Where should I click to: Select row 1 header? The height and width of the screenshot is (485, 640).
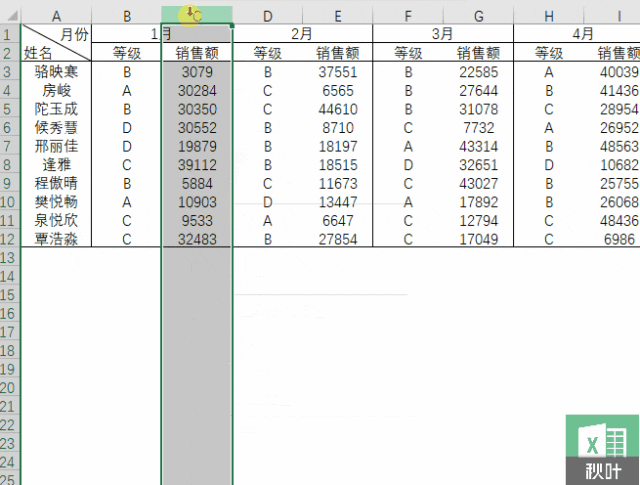(x=10, y=34)
